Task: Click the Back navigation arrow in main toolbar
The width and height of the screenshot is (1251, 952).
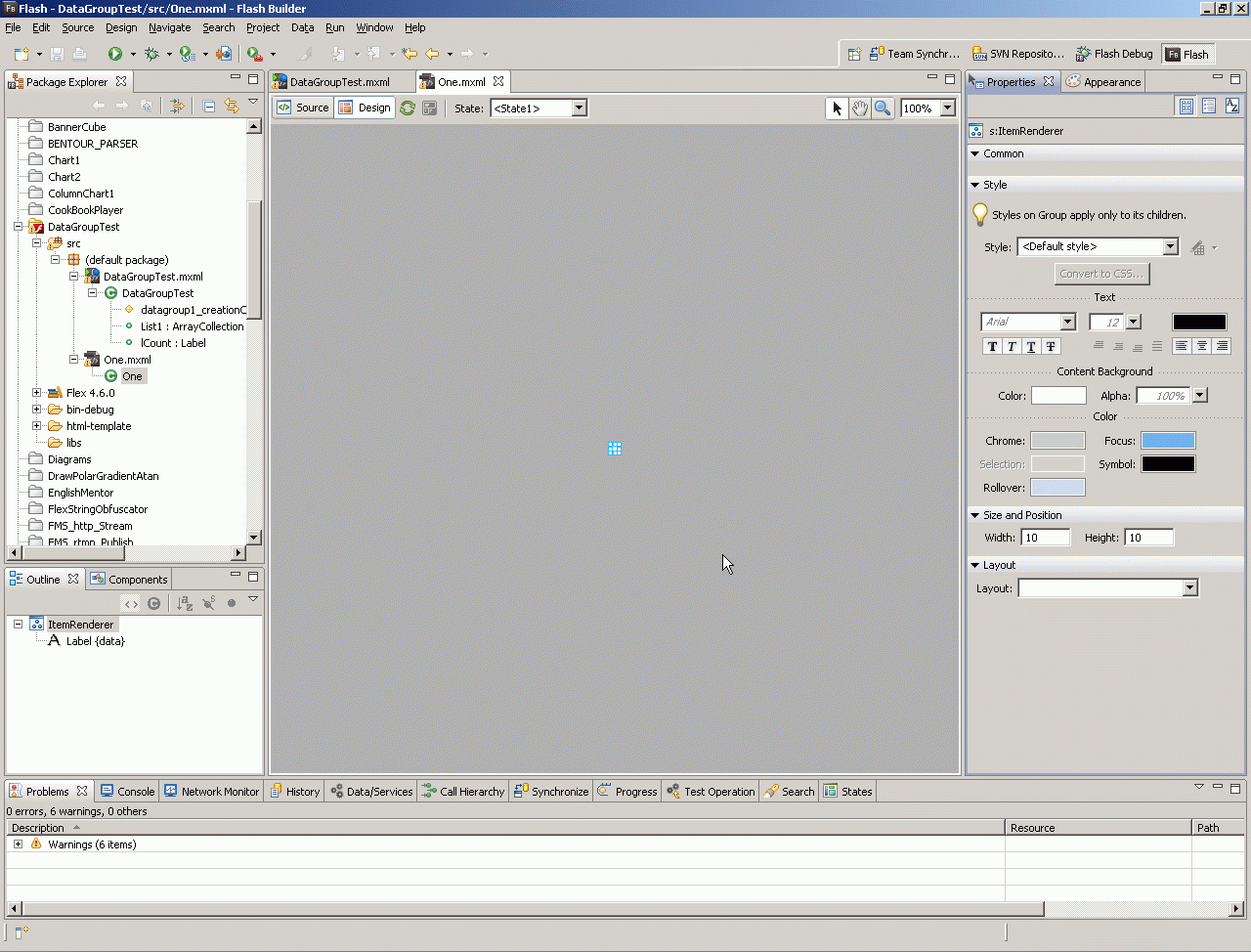Action: (432, 54)
